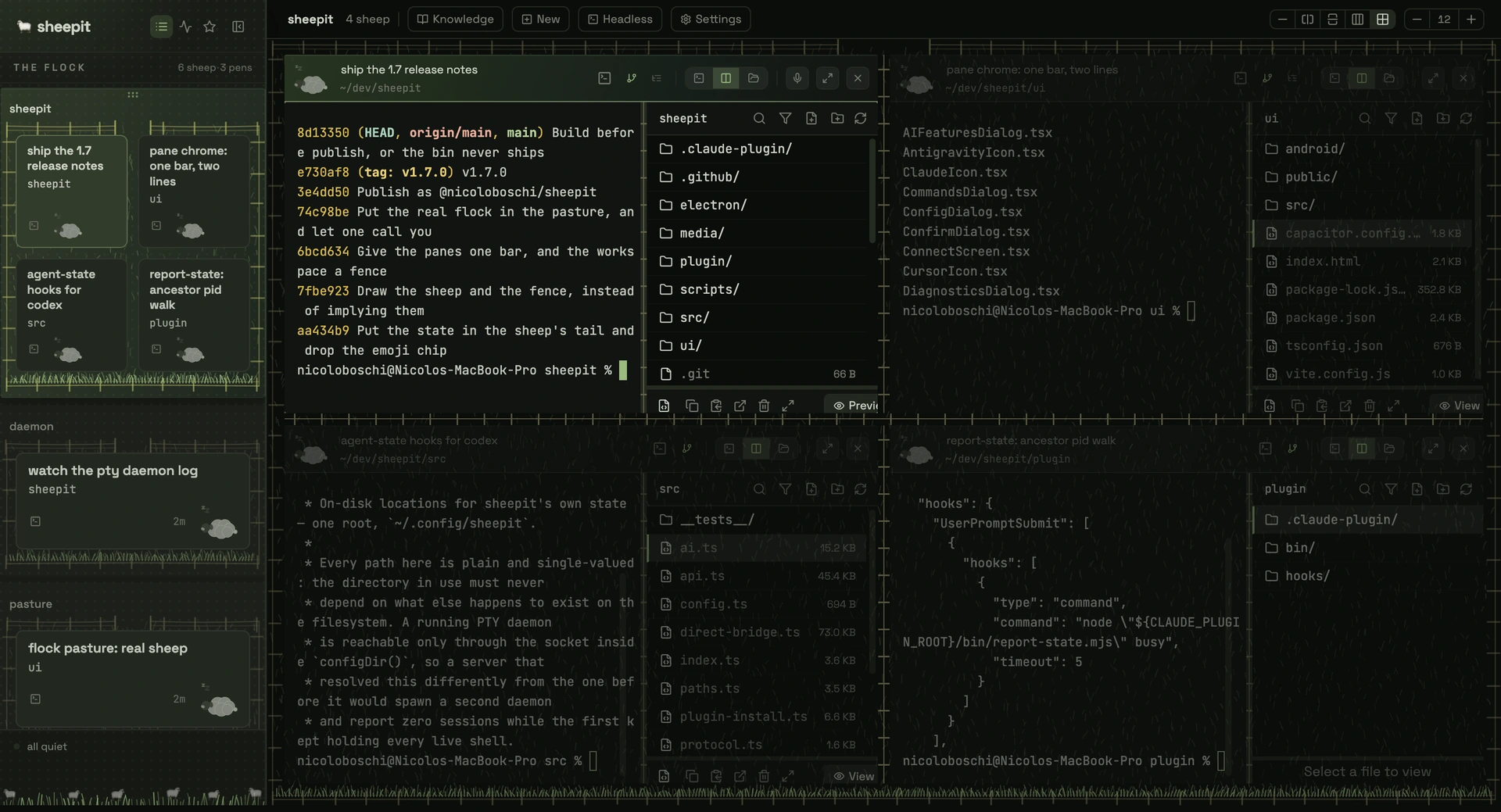Image resolution: width=1501 pixels, height=812 pixels.
Task: Select the 'pane chrome: one bar, two lines' card
Action: click(x=195, y=191)
